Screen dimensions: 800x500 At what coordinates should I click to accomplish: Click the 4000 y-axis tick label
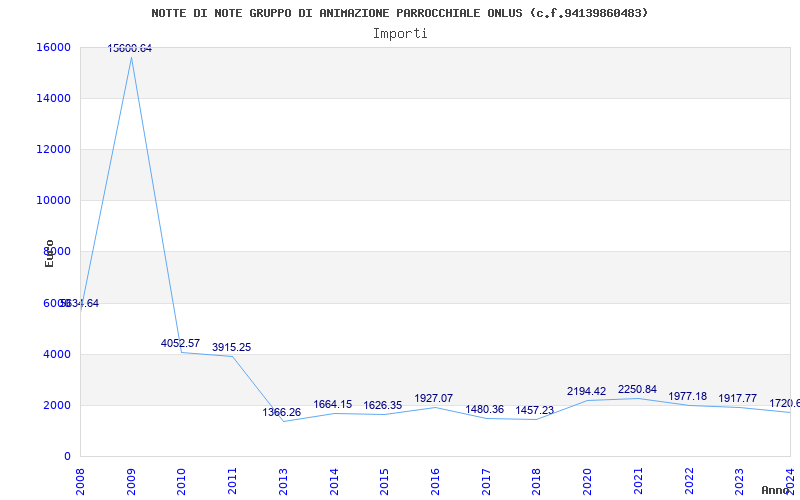click(57, 355)
